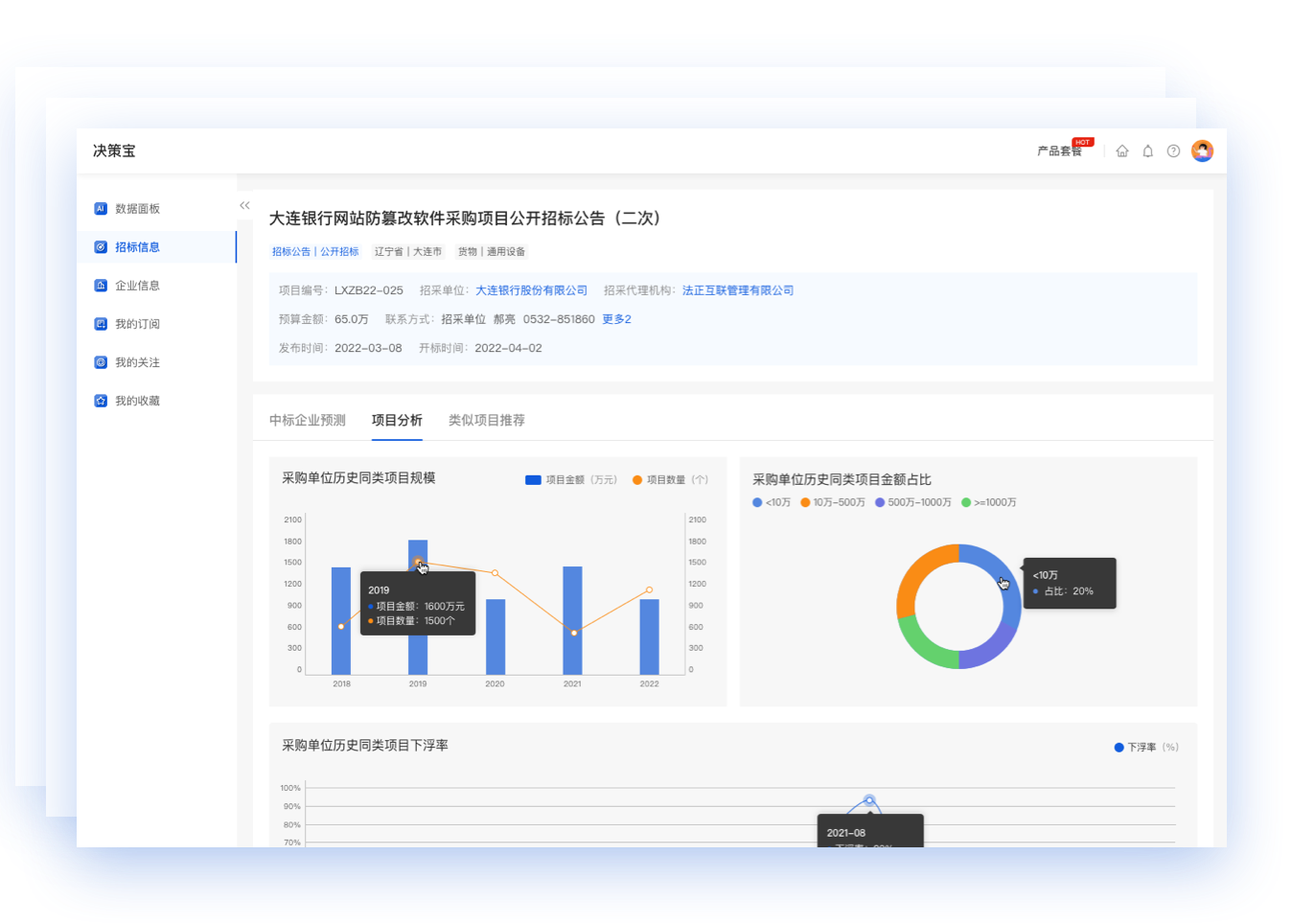The image size is (1292, 924).
Task: Click the 2022 blue bar
Action: pos(649,637)
